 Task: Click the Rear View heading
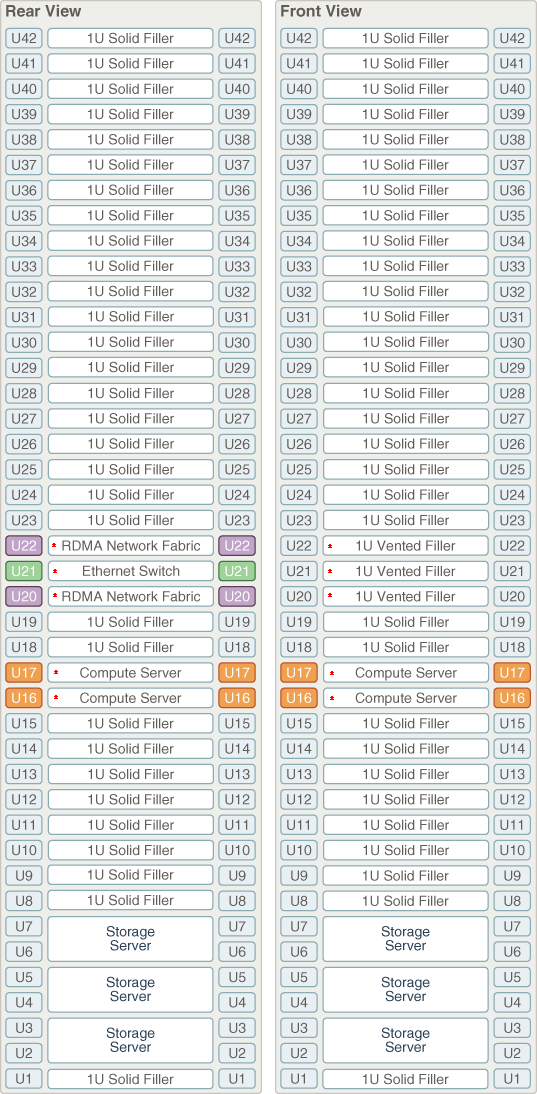point(43,12)
